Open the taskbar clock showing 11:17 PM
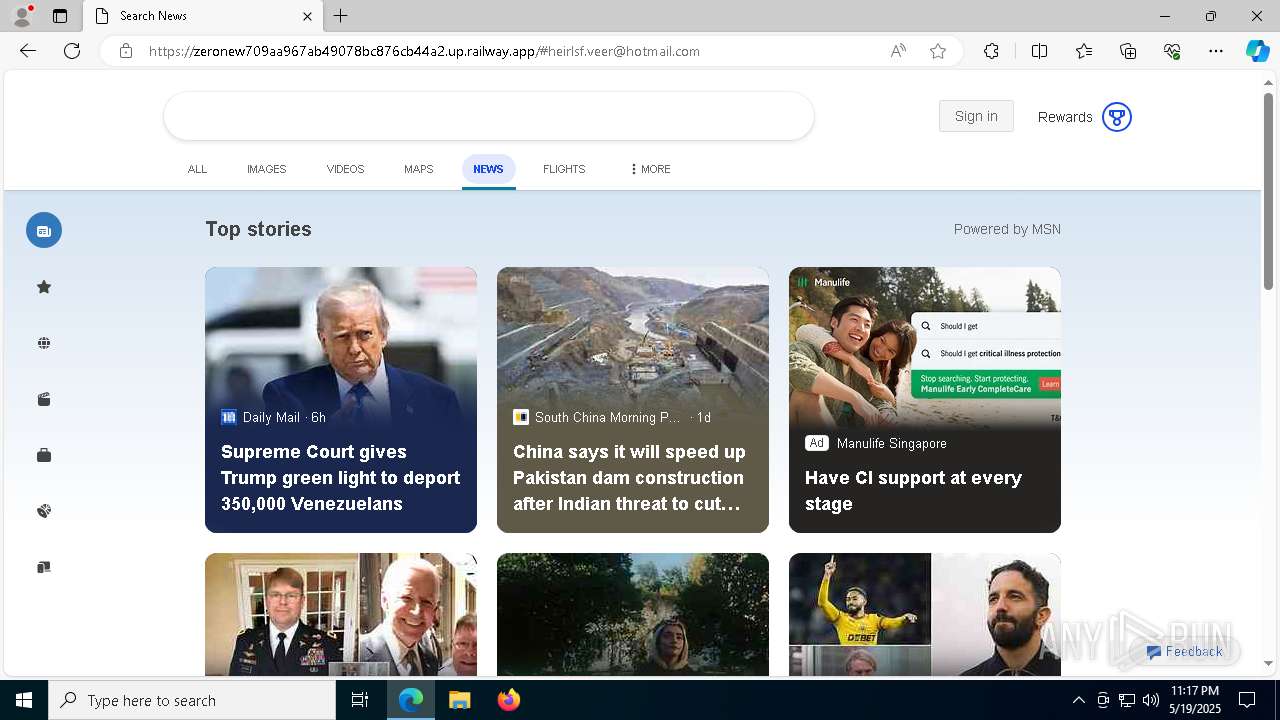The image size is (1280, 720). pos(1194,700)
